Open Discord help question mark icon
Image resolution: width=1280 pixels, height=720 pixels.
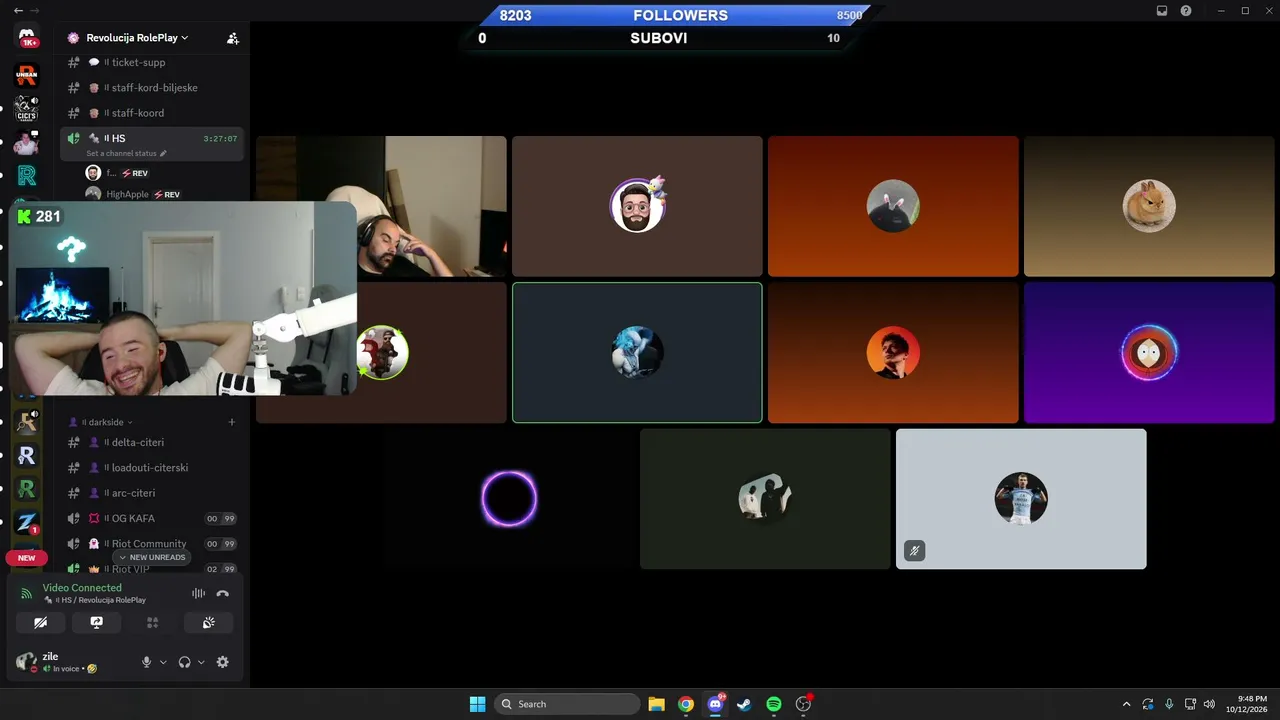pos(1186,10)
